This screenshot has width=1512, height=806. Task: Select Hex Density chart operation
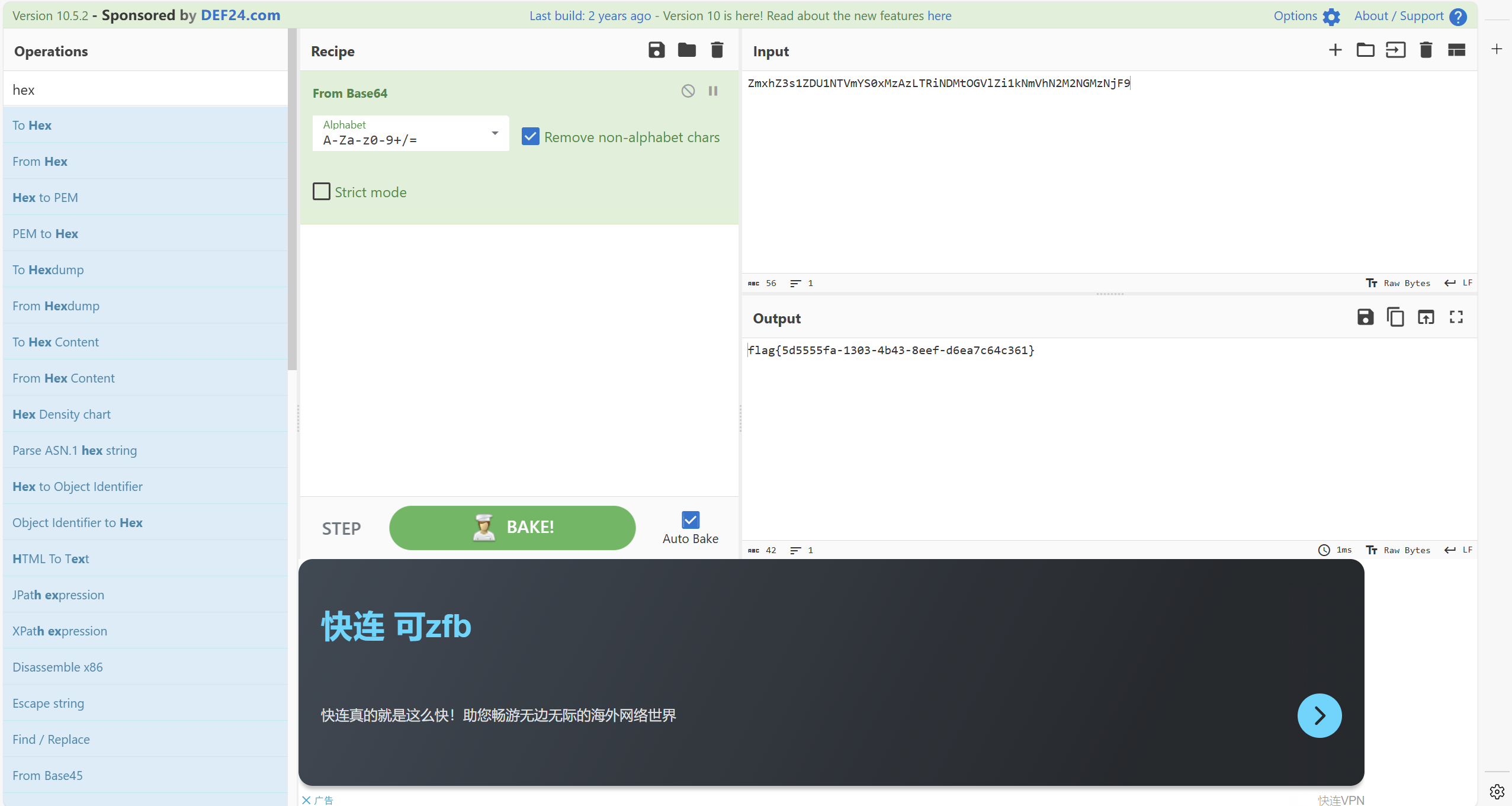(145, 414)
